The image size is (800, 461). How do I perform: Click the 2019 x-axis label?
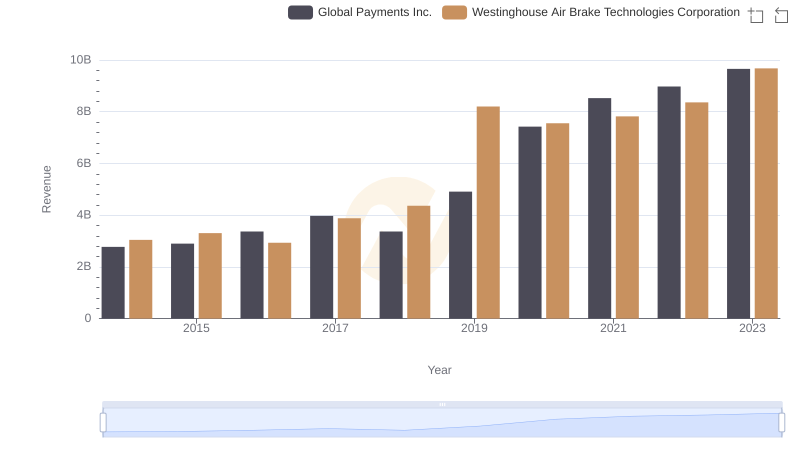tap(474, 328)
